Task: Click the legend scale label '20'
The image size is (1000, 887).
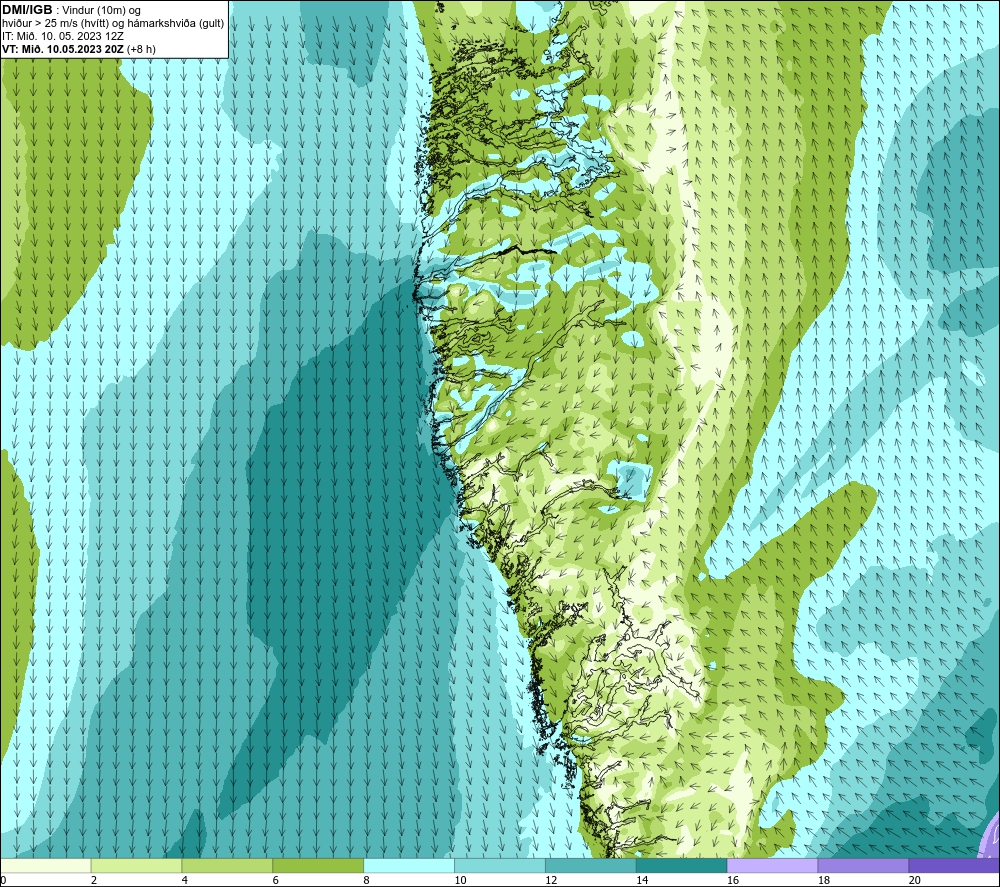Action: (x=915, y=880)
